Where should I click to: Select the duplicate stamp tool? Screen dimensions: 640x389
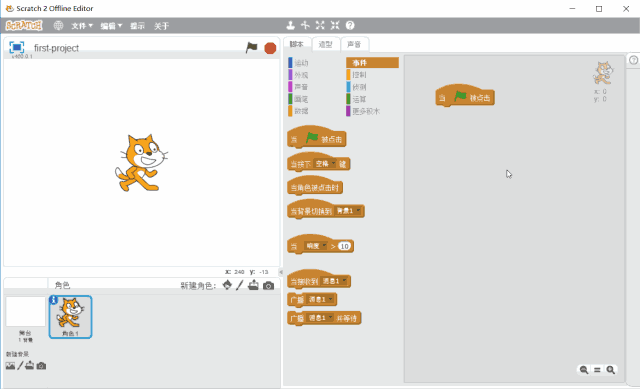[290, 26]
